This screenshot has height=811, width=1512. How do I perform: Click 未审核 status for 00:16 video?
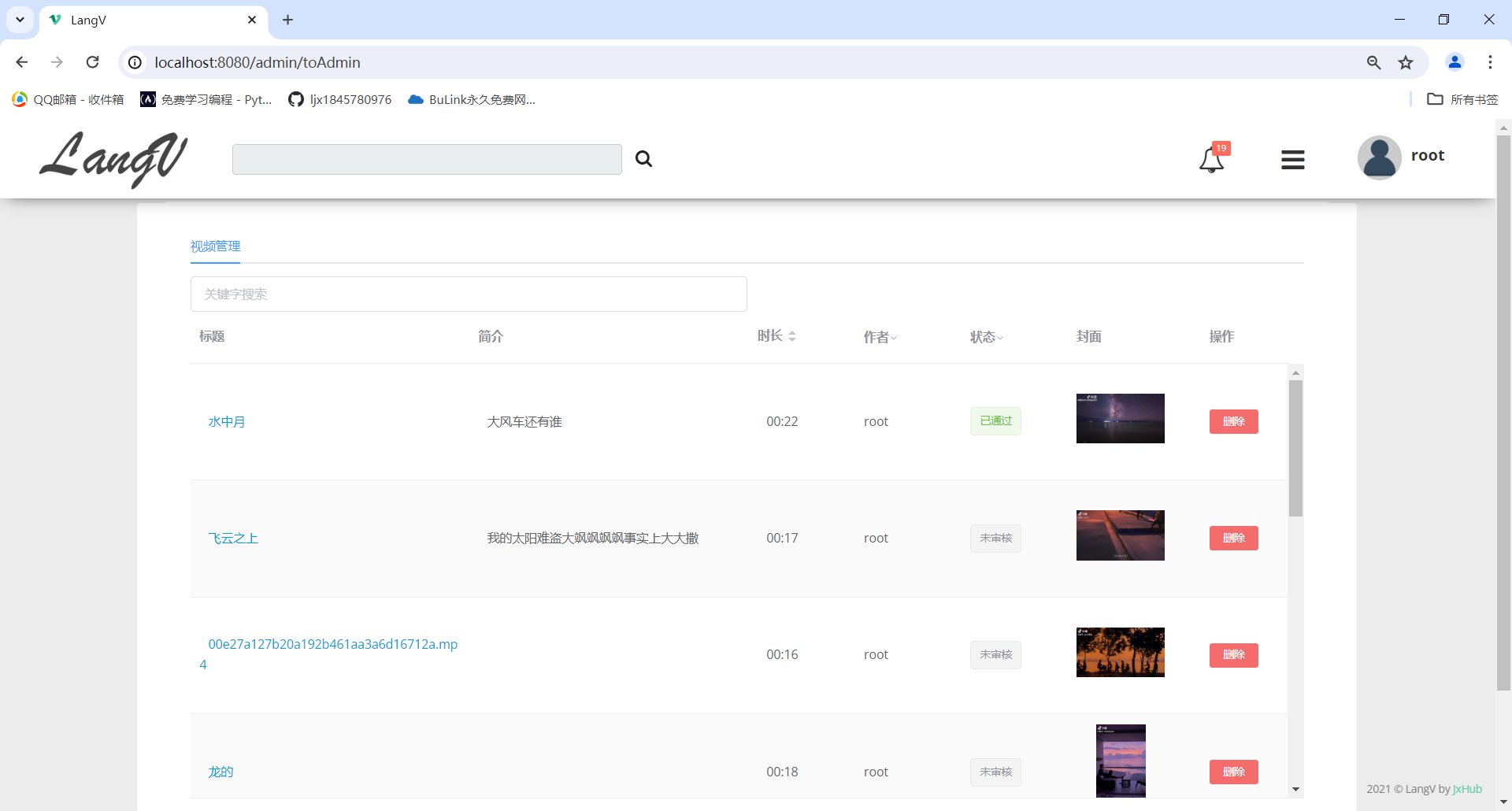995,654
